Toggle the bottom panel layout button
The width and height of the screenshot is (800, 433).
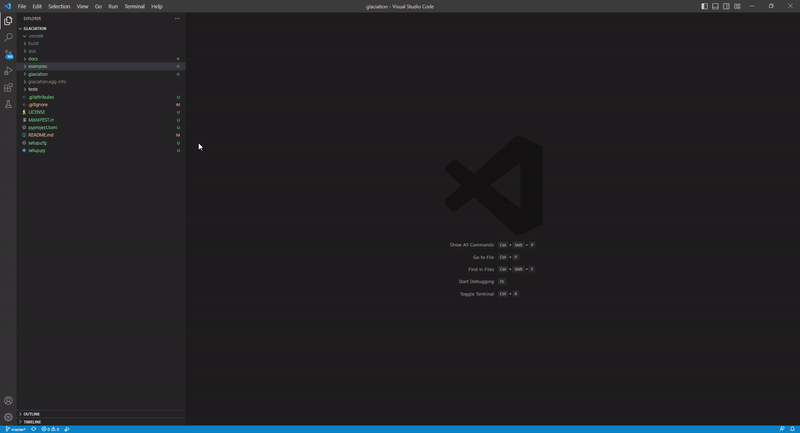pyautogui.click(x=715, y=6)
